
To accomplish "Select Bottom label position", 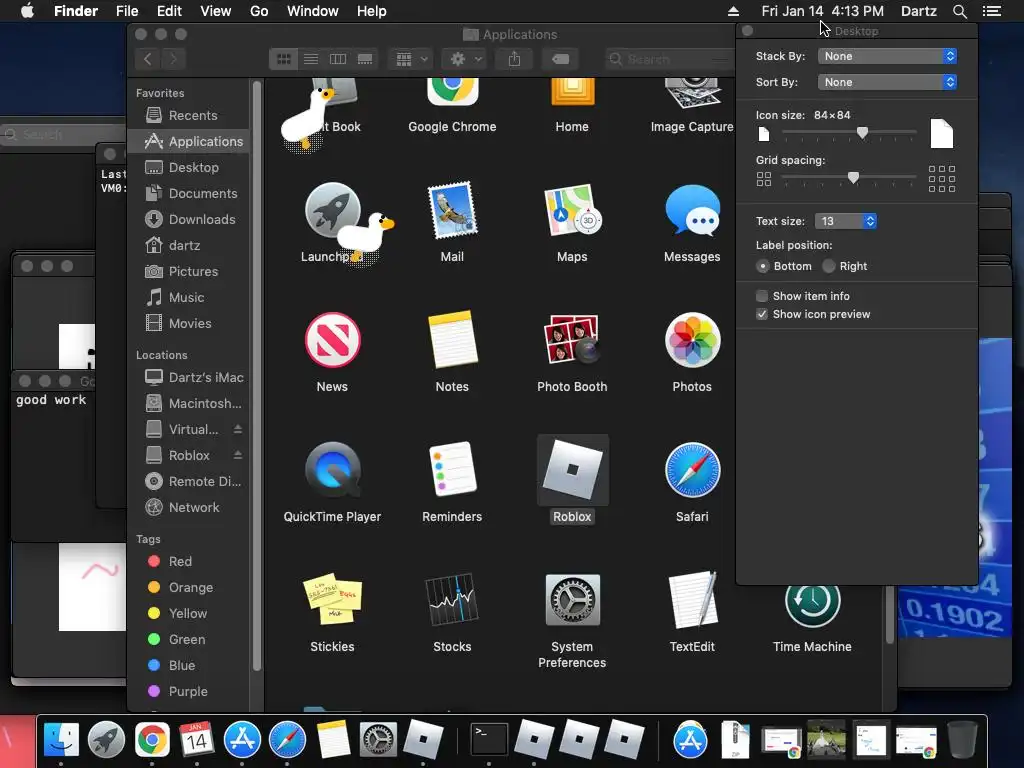I will click(x=763, y=266).
